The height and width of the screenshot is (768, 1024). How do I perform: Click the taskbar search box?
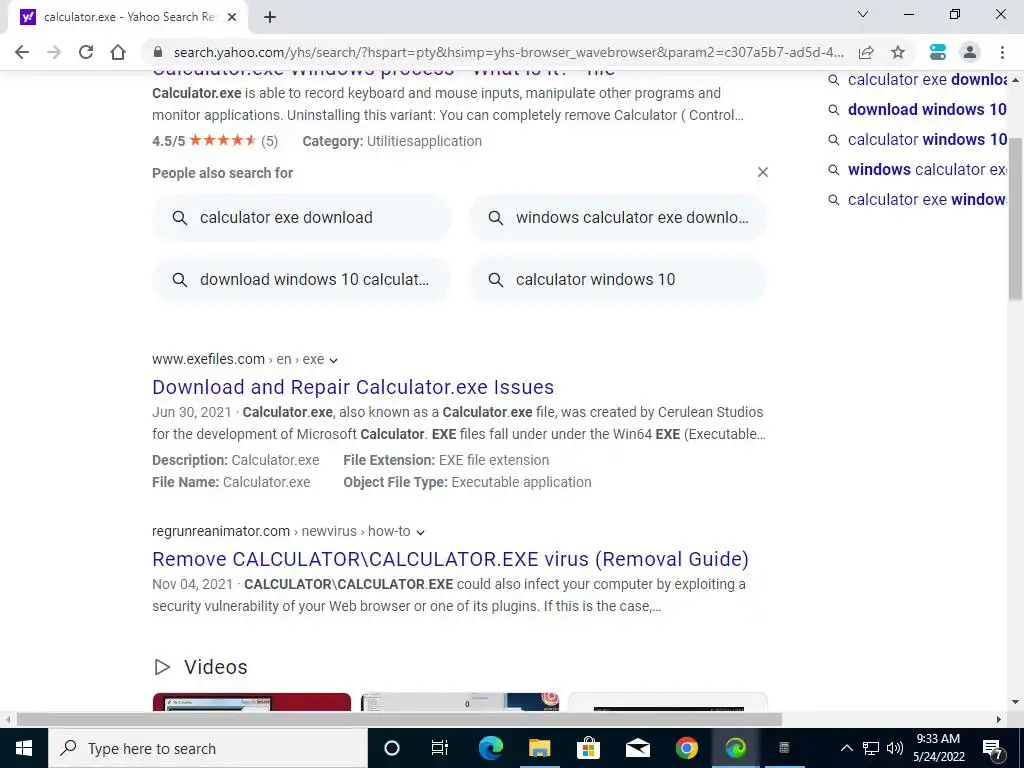click(x=208, y=748)
